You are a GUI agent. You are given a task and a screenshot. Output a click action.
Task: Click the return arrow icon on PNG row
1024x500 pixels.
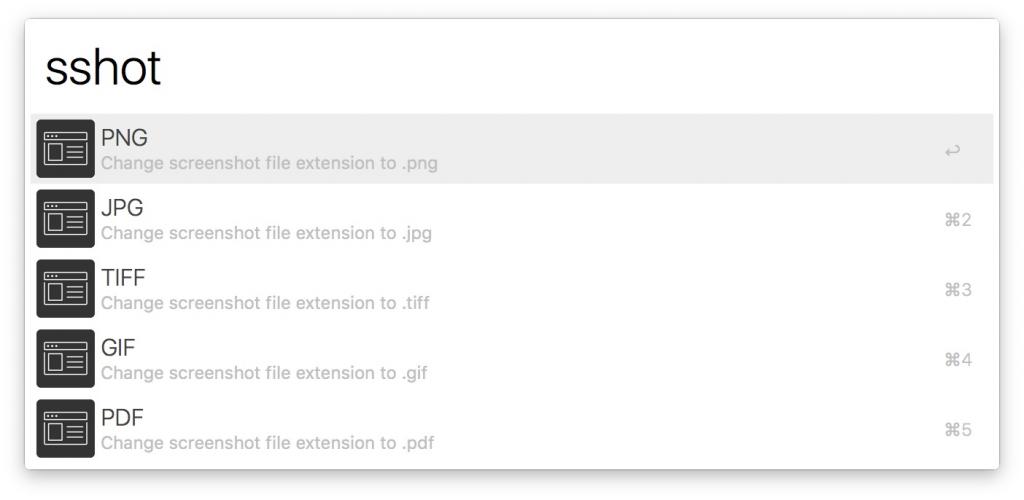coord(952,150)
